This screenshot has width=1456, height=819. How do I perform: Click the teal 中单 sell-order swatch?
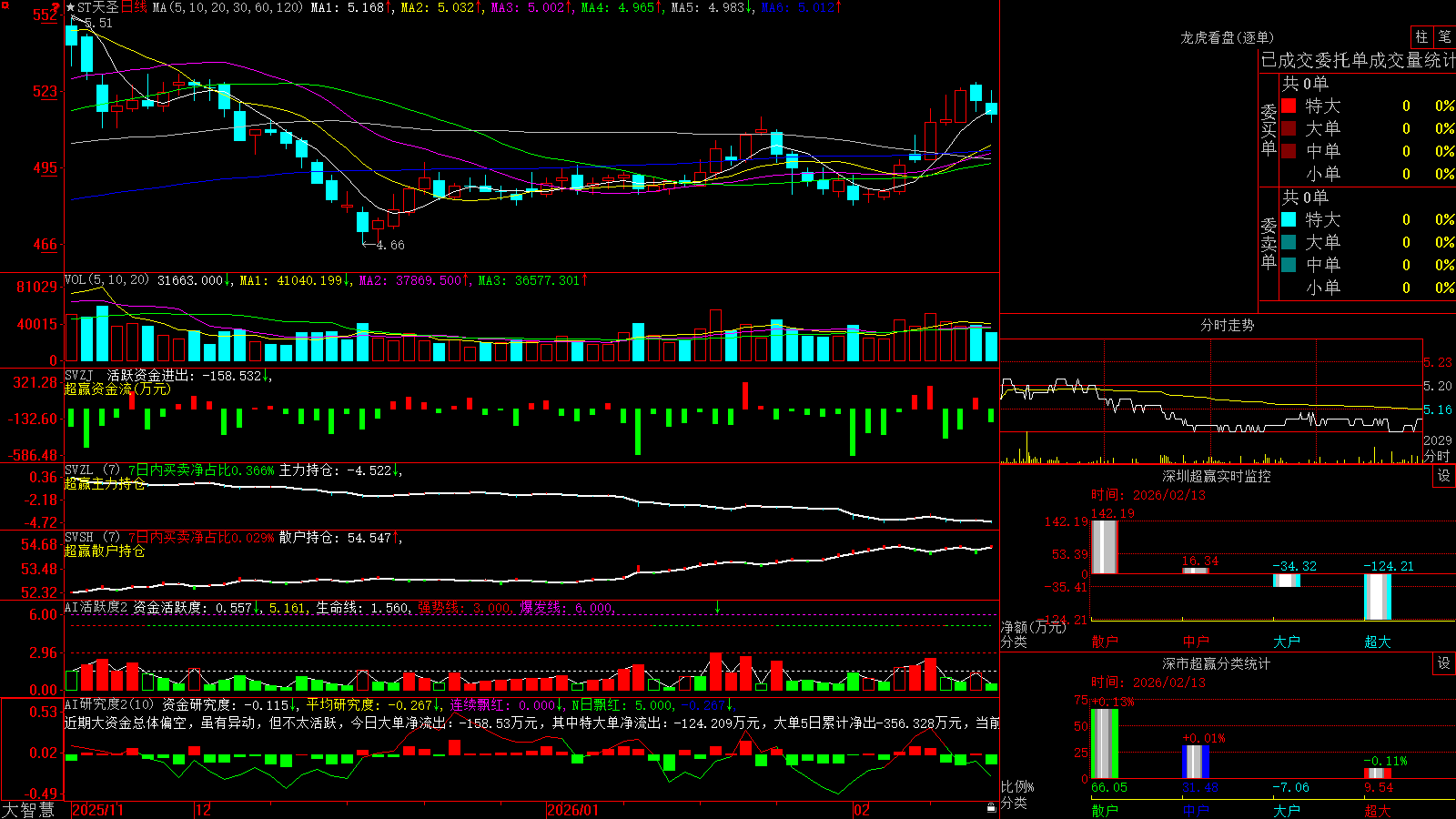(1289, 265)
